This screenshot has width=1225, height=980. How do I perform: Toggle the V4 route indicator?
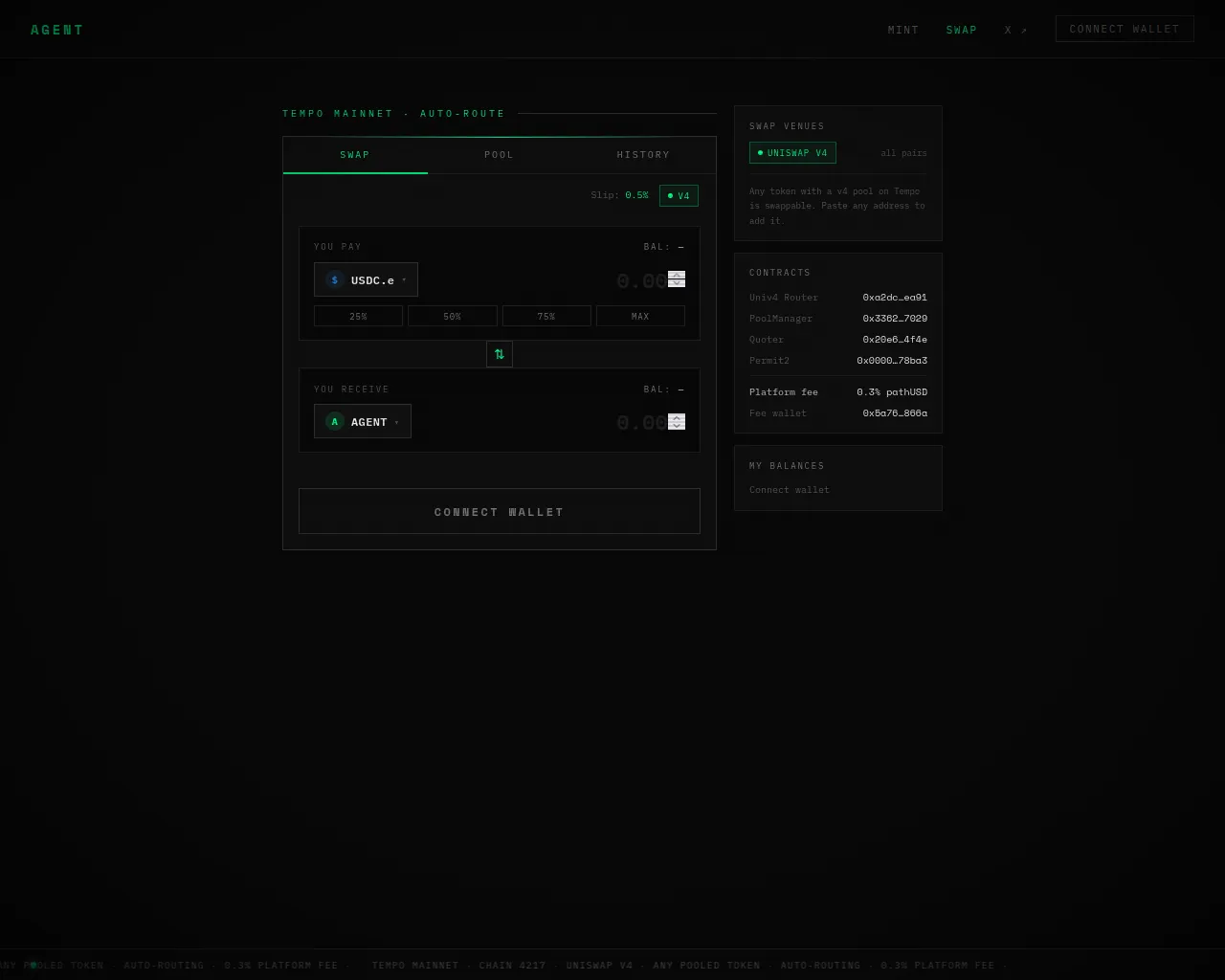[679, 196]
